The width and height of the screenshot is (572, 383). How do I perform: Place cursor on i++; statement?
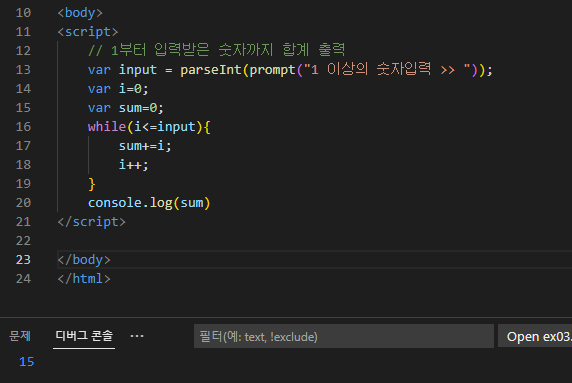[x=134, y=165]
